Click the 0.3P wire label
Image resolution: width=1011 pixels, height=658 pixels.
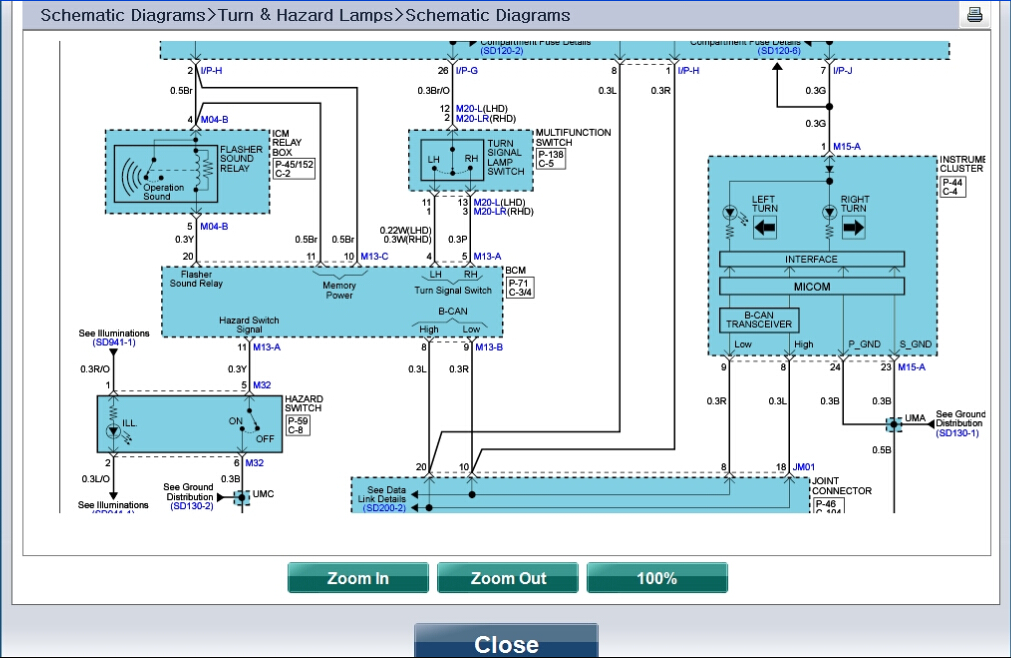tap(458, 239)
